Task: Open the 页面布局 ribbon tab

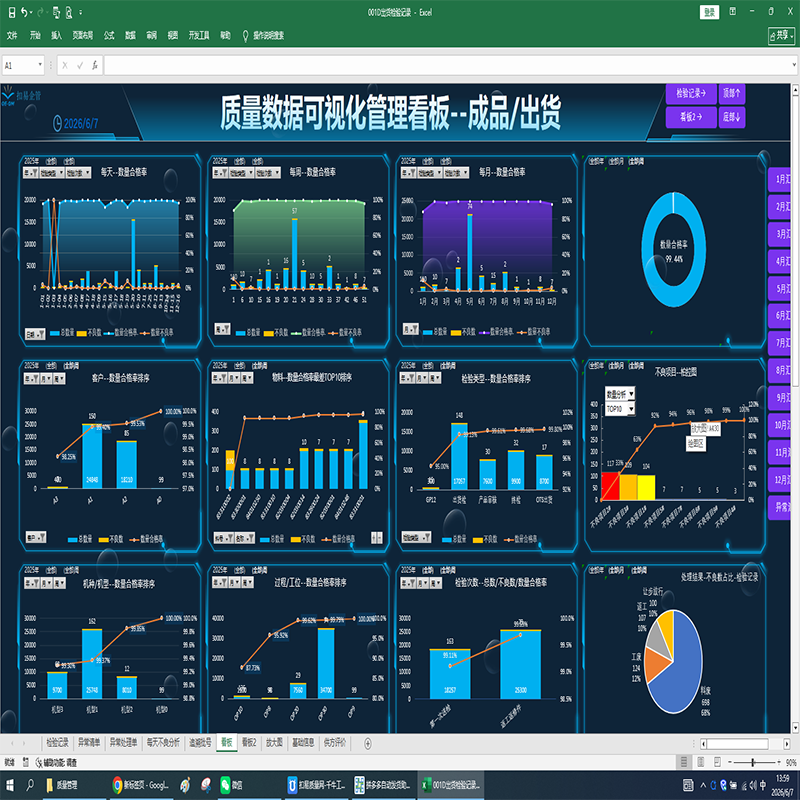Action: click(x=83, y=35)
